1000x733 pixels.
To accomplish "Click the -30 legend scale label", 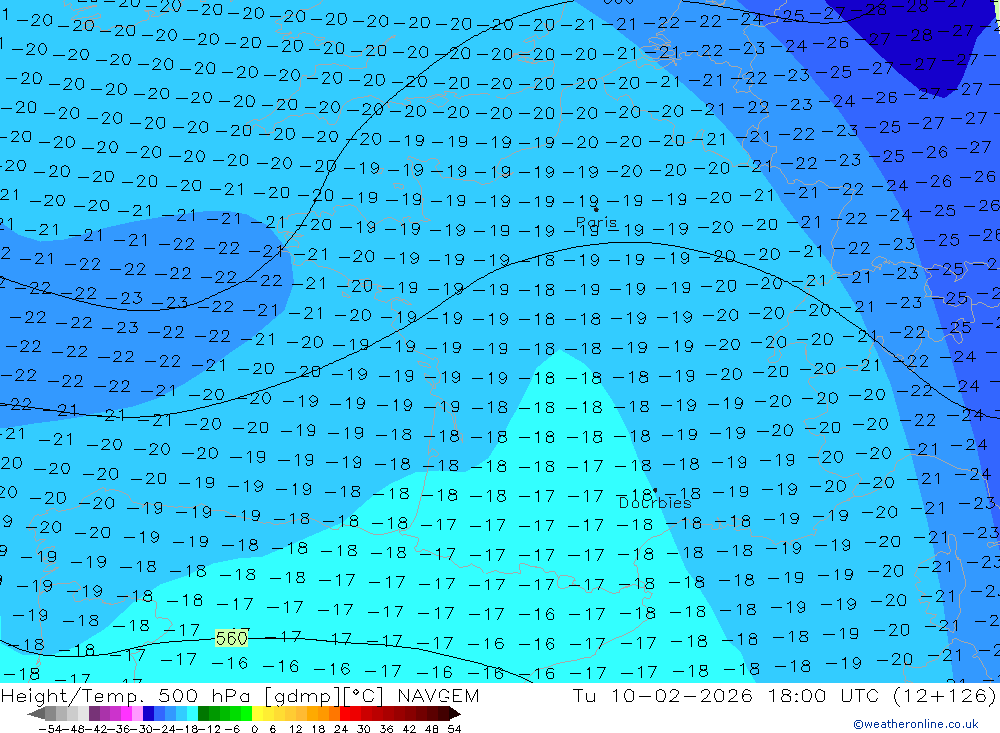I will (142, 729).
